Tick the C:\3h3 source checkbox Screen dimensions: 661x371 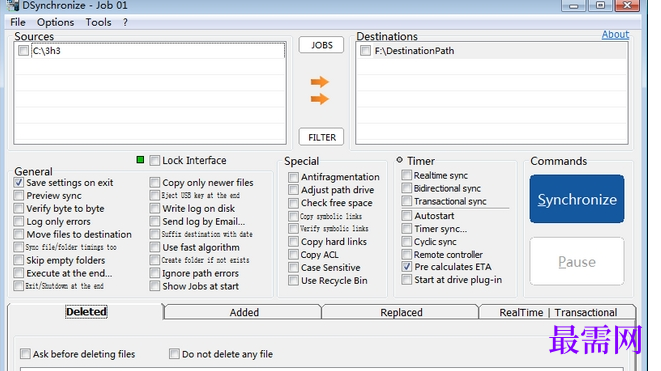coord(24,51)
